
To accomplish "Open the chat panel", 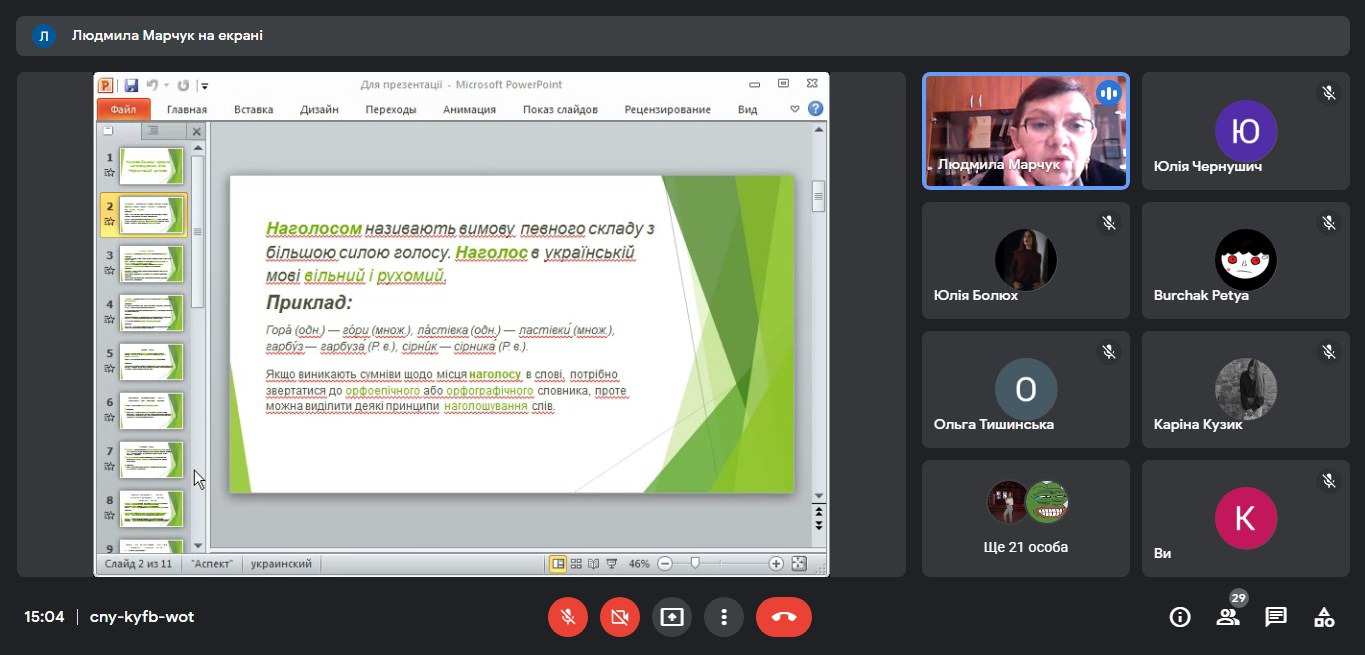I will [1276, 617].
